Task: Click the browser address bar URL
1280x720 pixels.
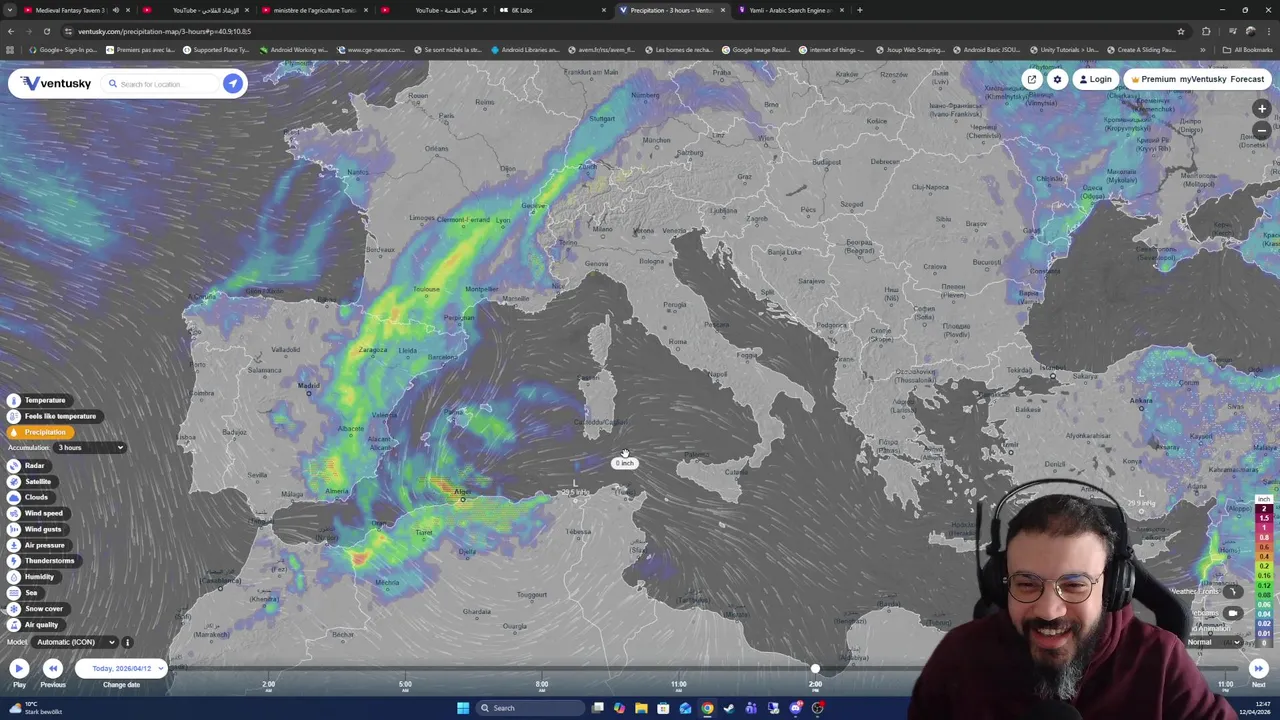Action: click(164, 31)
